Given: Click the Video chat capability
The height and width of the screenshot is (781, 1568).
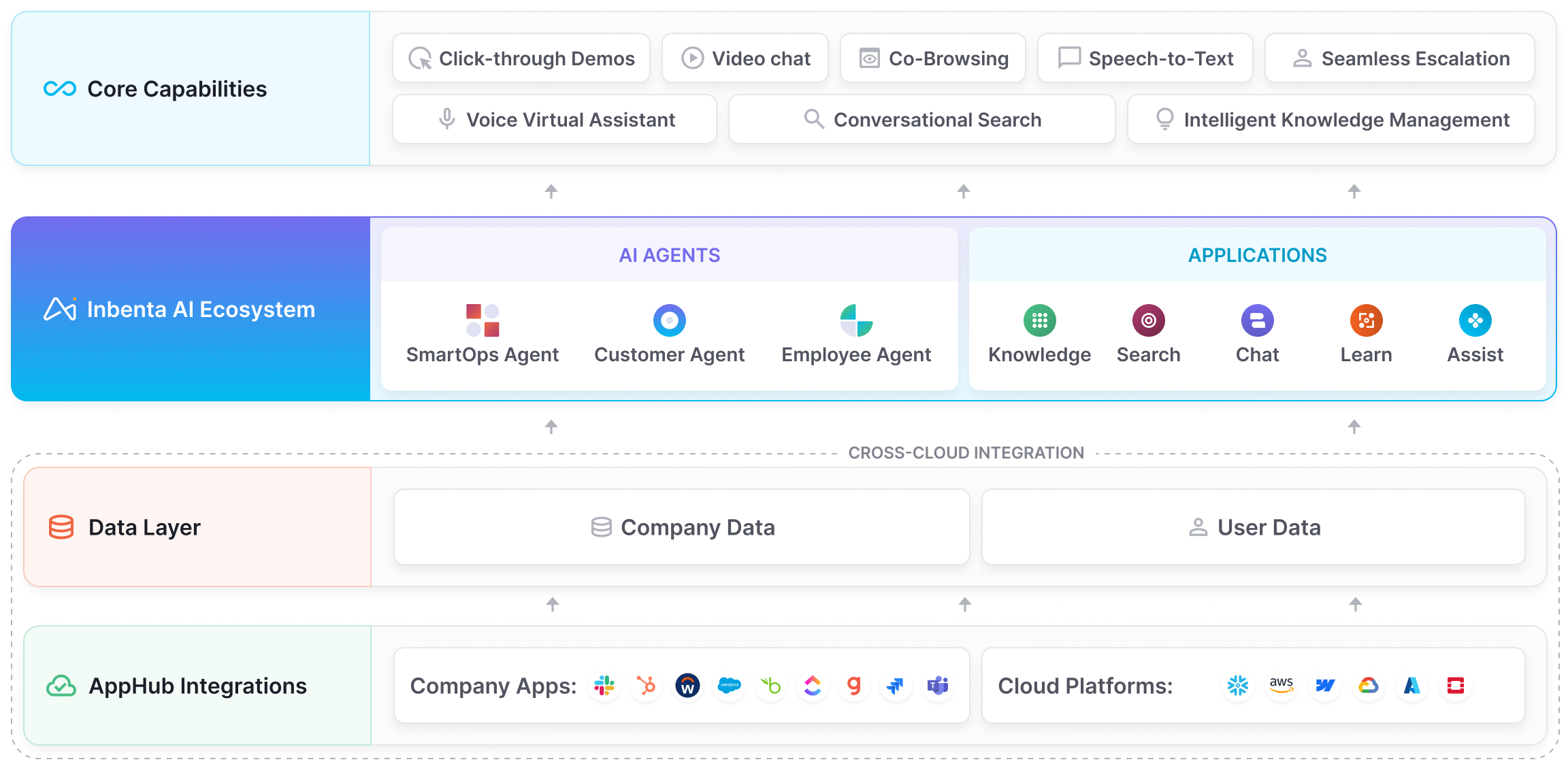Looking at the screenshot, I should pyautogui.click(x=745, y=58).
